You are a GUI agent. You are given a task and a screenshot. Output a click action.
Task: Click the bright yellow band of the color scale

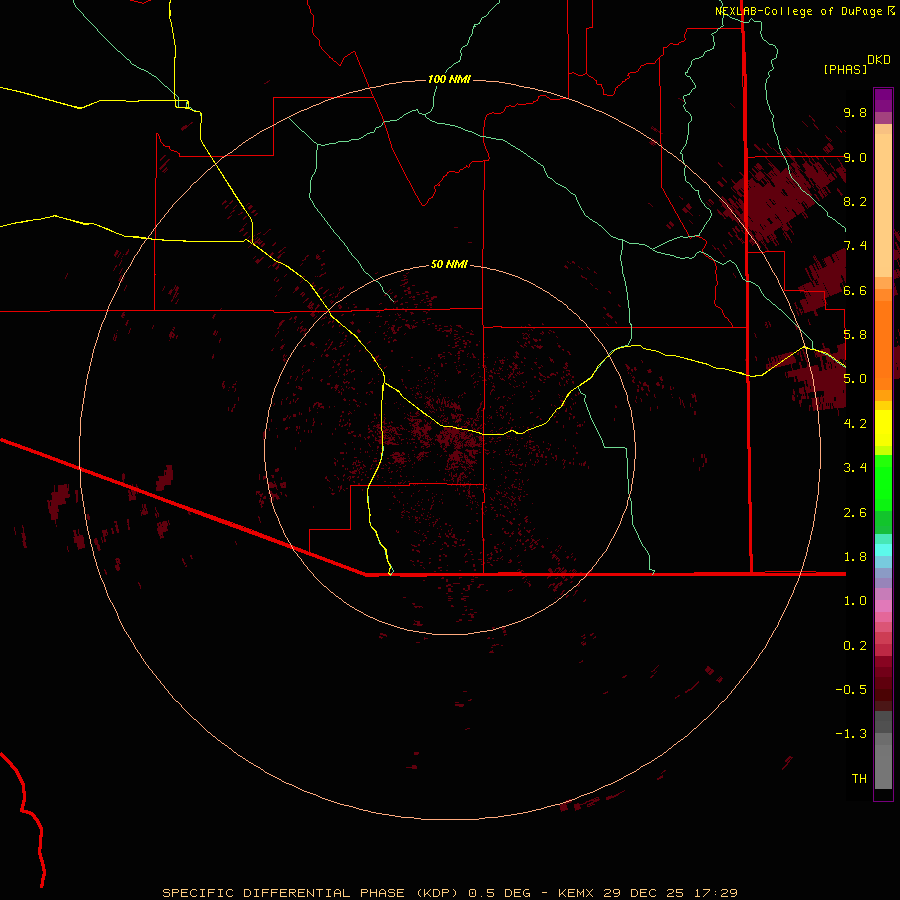point(883,428)
